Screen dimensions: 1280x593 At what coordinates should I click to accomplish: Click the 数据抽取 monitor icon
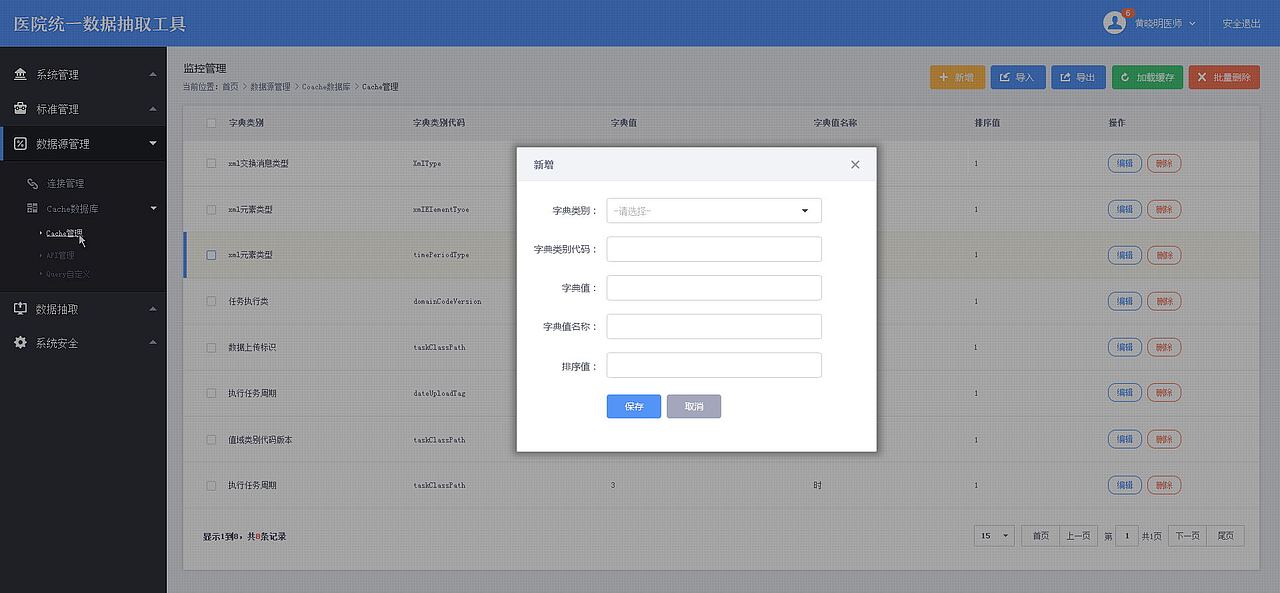(20, 309)
